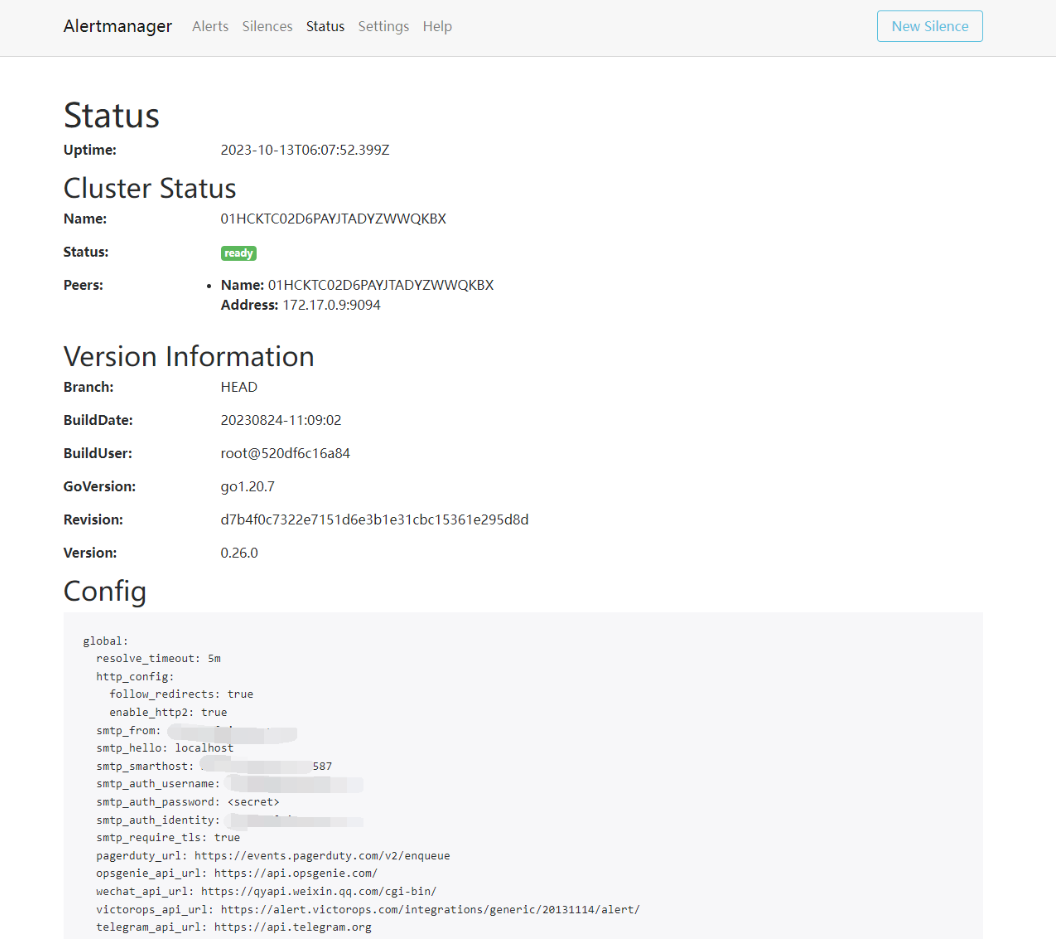Click the green ready status badge
The image size is (1056, 939).
238,253
